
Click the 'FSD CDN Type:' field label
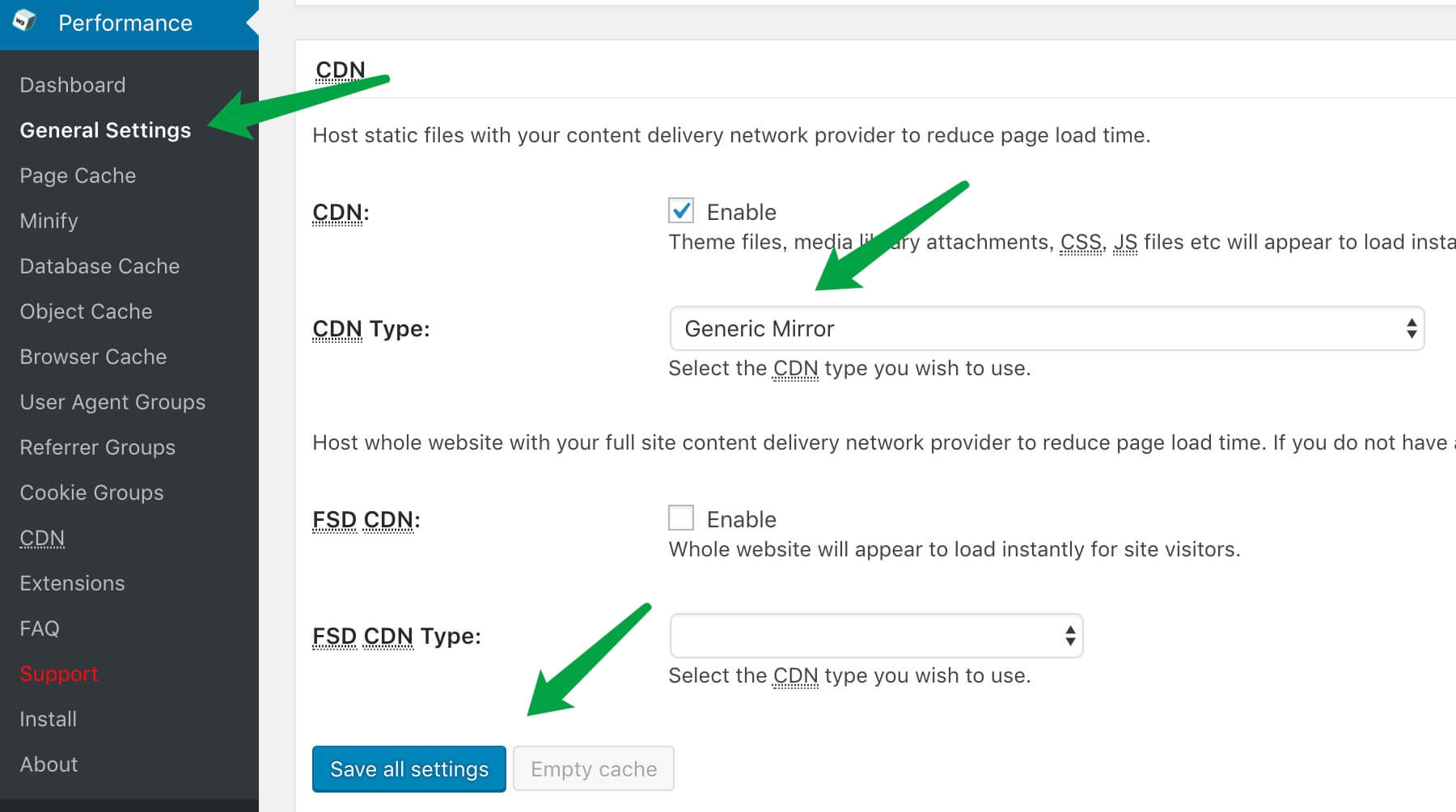point(396,636)
